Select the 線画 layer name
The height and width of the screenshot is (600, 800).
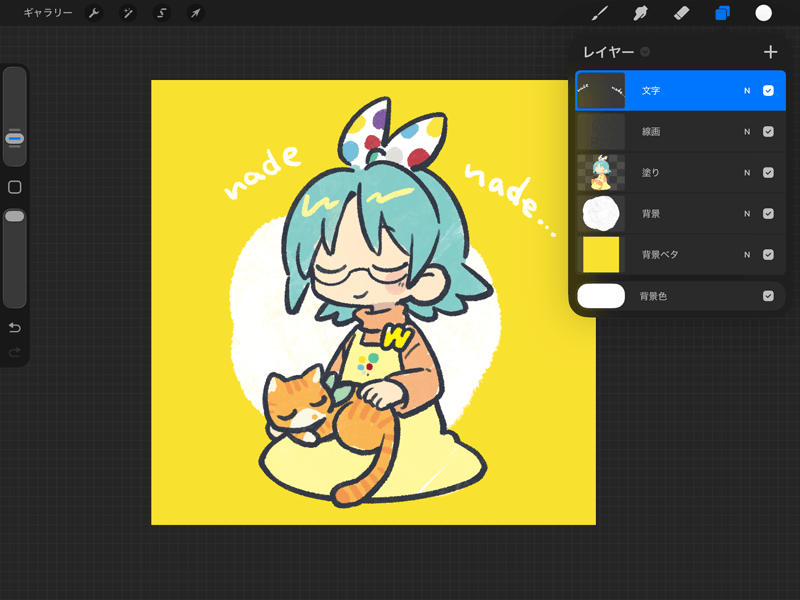click(651, 132)
